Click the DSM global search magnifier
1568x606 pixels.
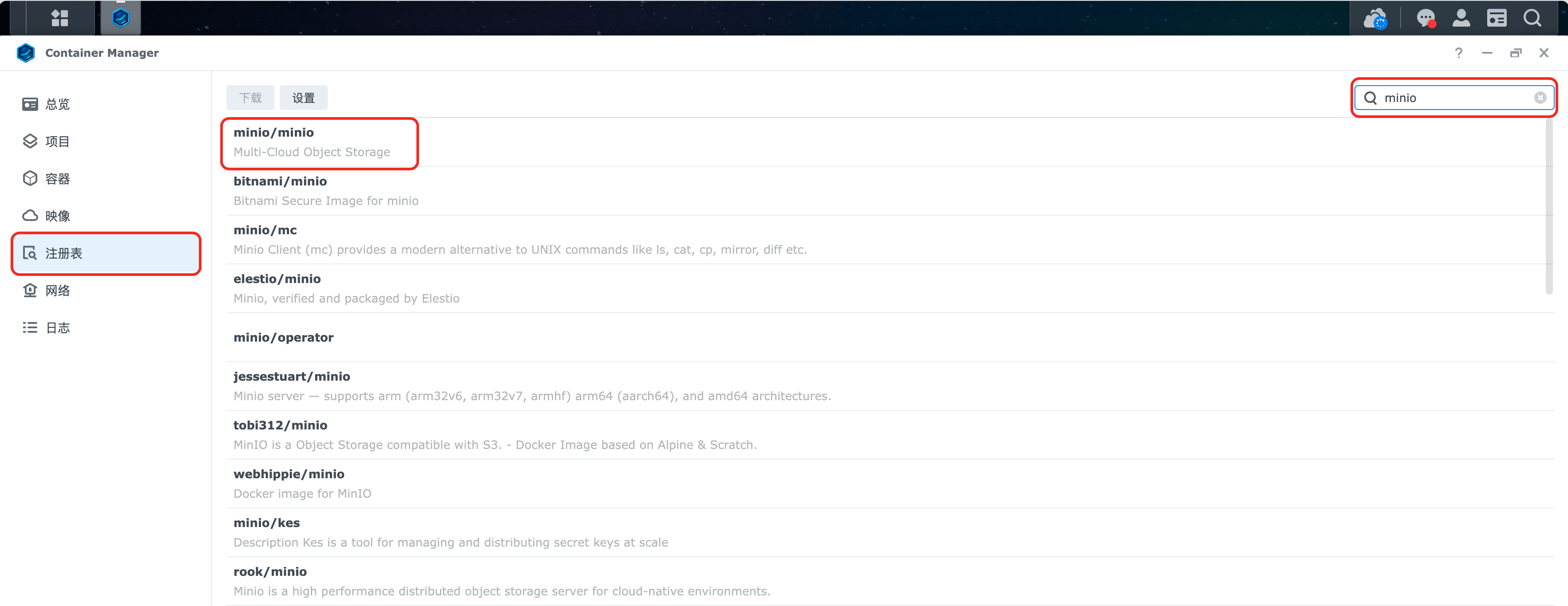(x=1532, y=18)
